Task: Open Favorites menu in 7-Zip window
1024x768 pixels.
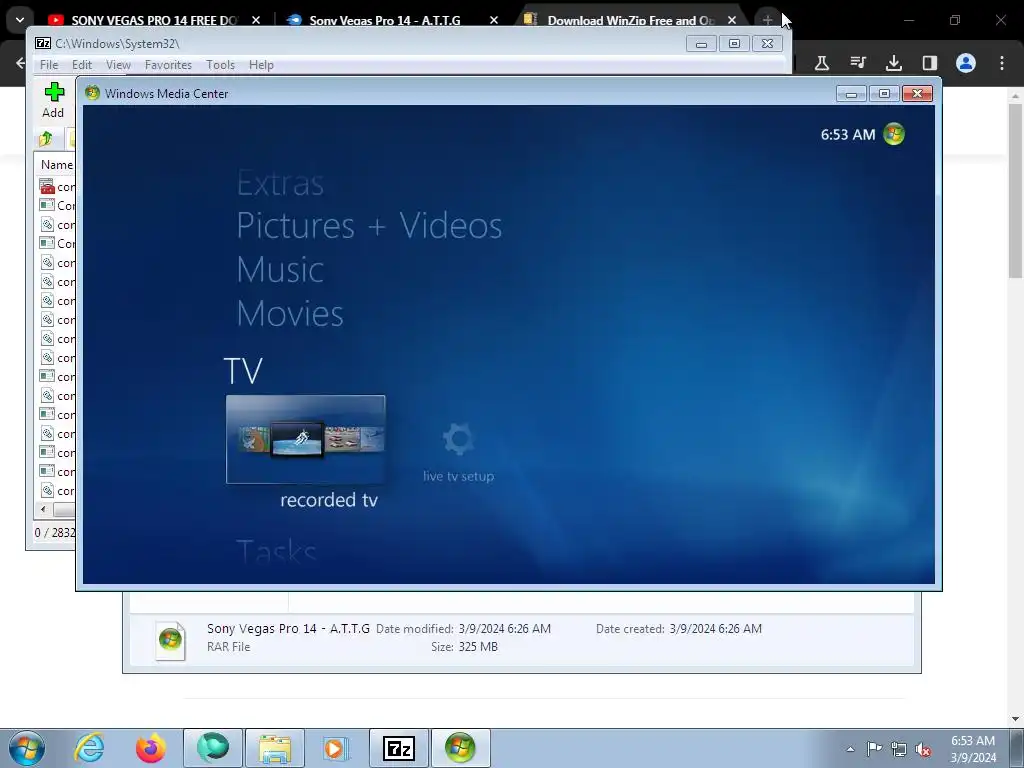Action: pos(168,65)
